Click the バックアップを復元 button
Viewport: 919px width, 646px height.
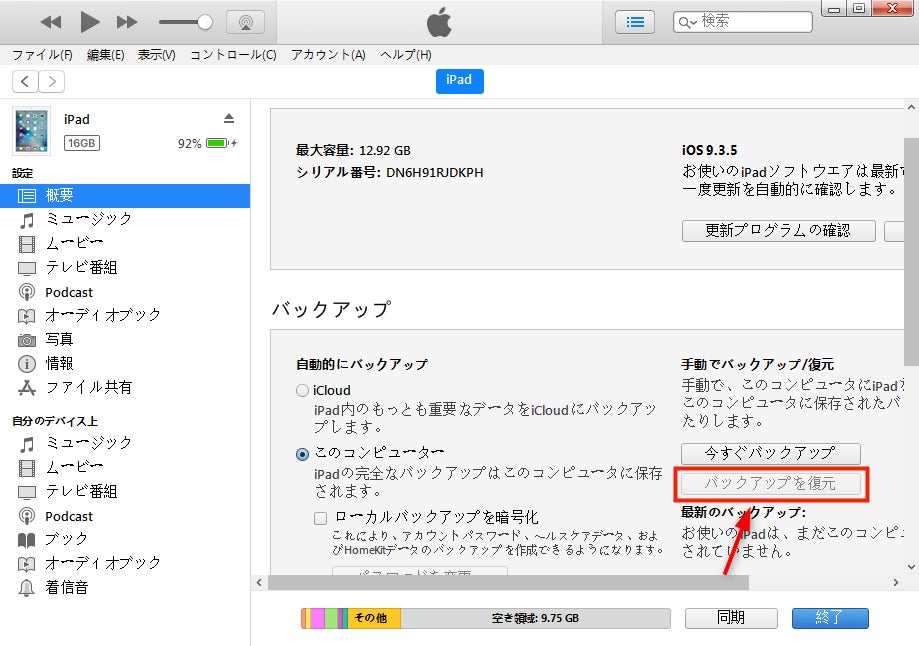point(771,484)
